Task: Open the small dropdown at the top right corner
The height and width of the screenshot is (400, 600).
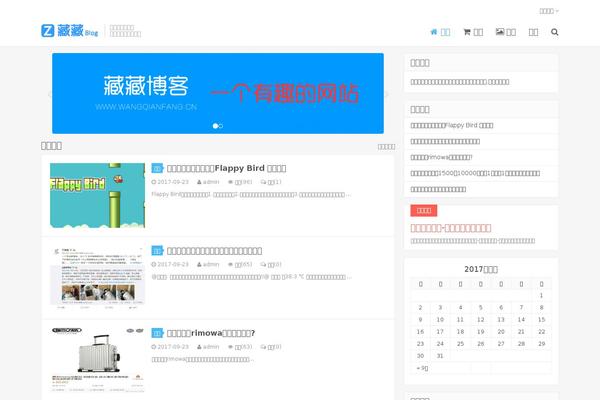Action: point(549,11)
